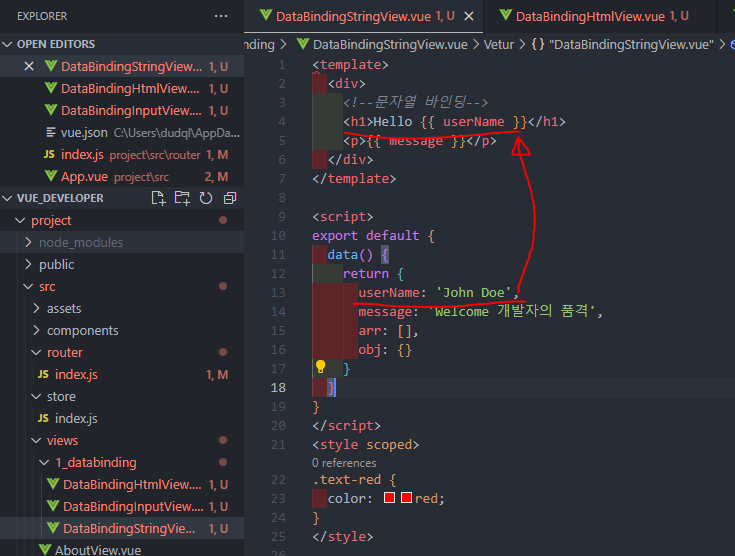Image resolution: width=735 pixels, height=556 pixels.
Task: Open AboutView.vue in the file tree
Action: click(122, 549)
